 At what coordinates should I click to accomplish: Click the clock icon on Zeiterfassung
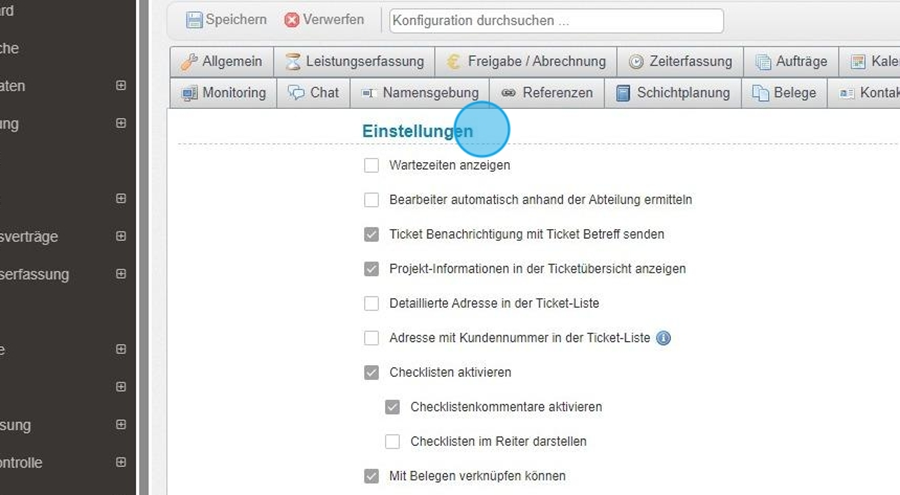click(x=636, y=62)
